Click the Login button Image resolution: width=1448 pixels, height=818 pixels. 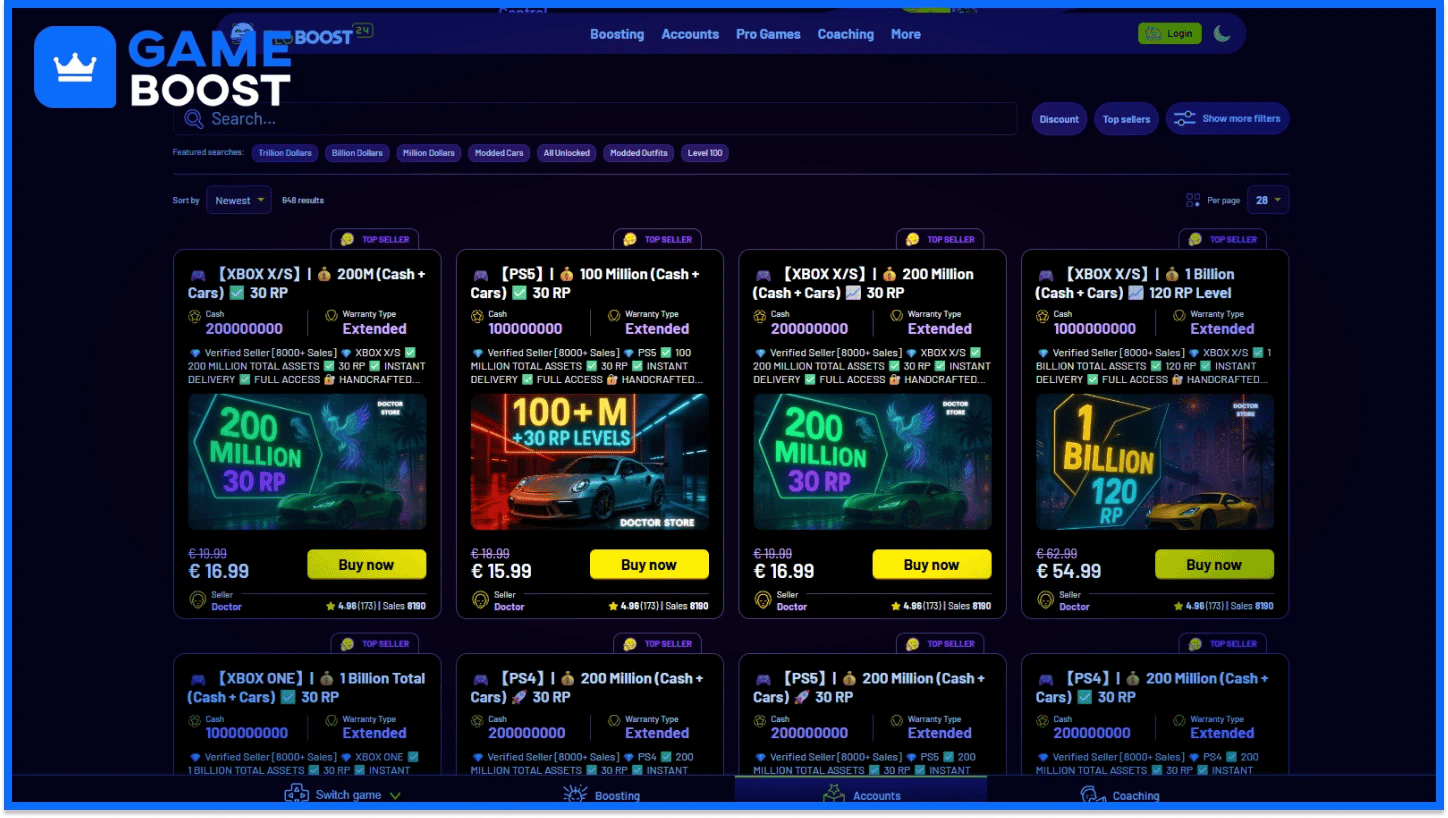pyautogui.click(x=1170, y=33)
